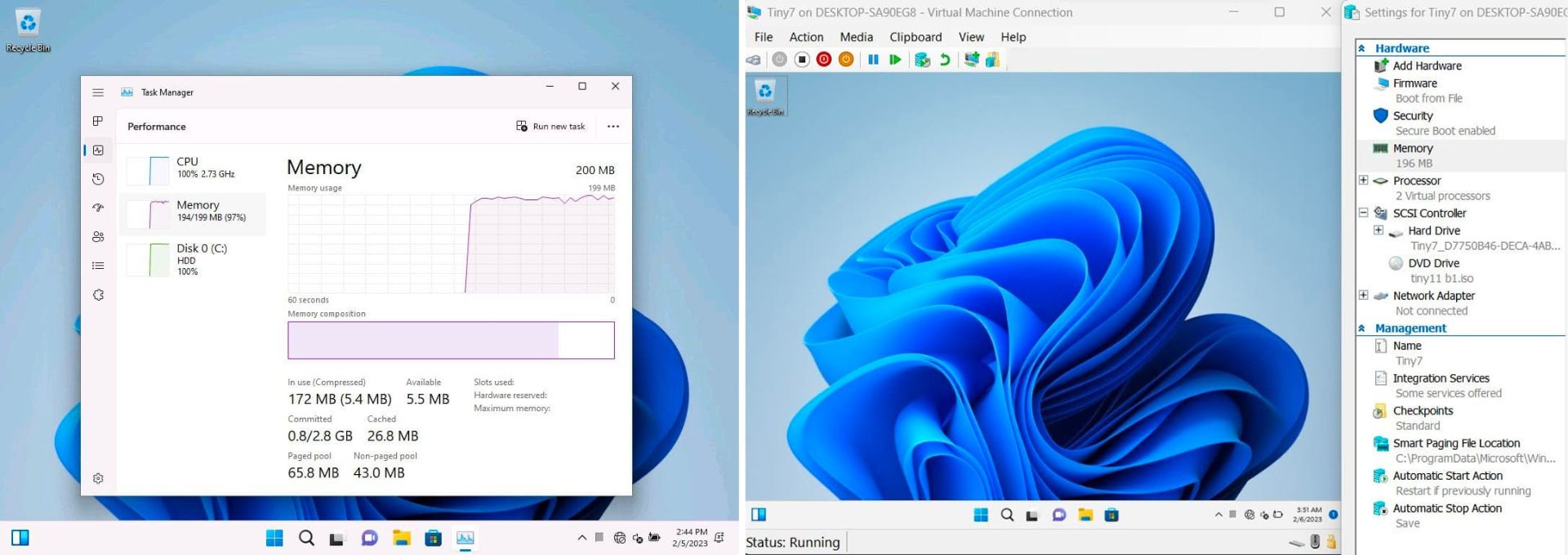Collapse the SCSI Controller node
Screen dimensions: 1568x555
coord(1363,213)
